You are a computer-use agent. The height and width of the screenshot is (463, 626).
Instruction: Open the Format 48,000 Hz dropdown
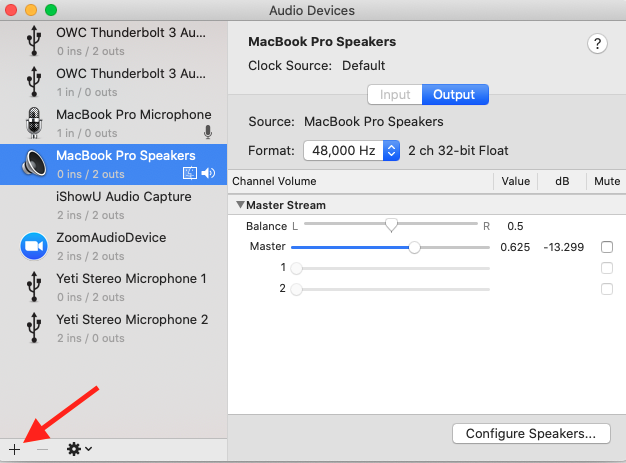pyautogui.click(x=352, y=151)
